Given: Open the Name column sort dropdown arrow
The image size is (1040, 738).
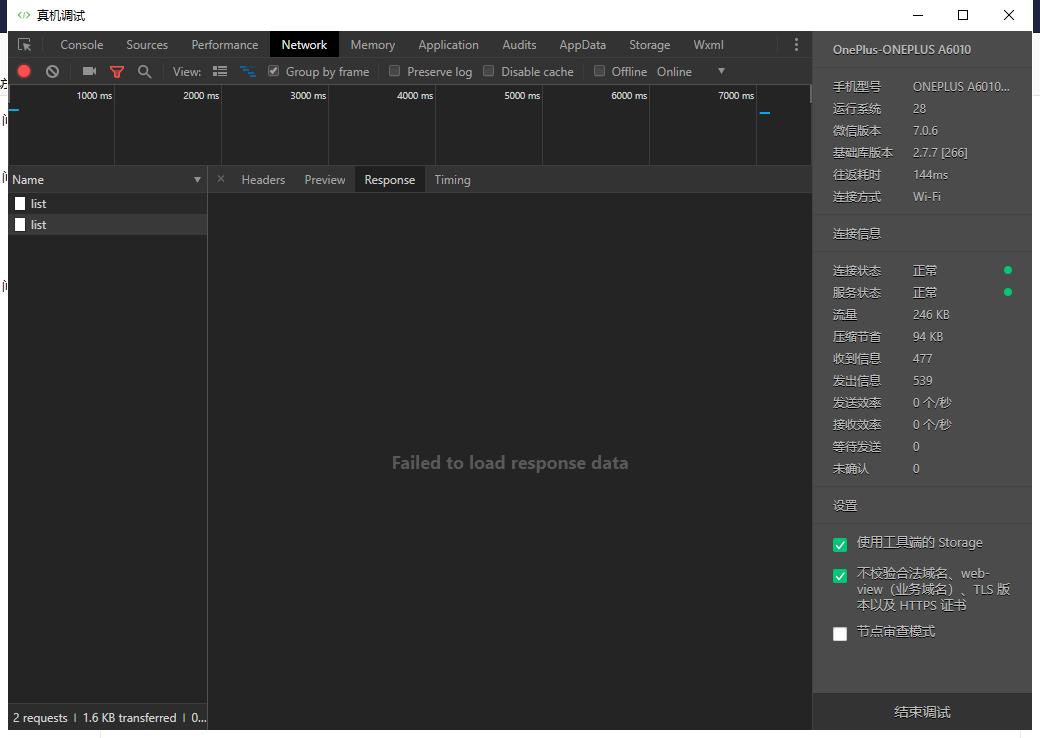Looking at the screenshot, I should click(x=197, y=180).
